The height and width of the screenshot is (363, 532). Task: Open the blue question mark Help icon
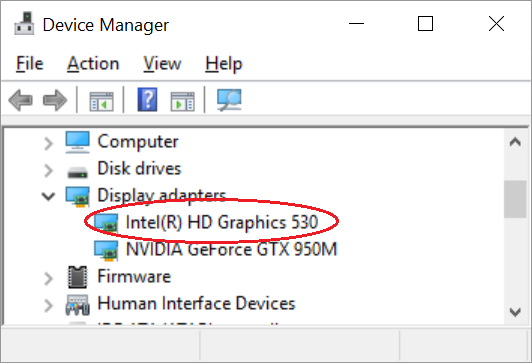pyautogui.click(x=147, y=99)
